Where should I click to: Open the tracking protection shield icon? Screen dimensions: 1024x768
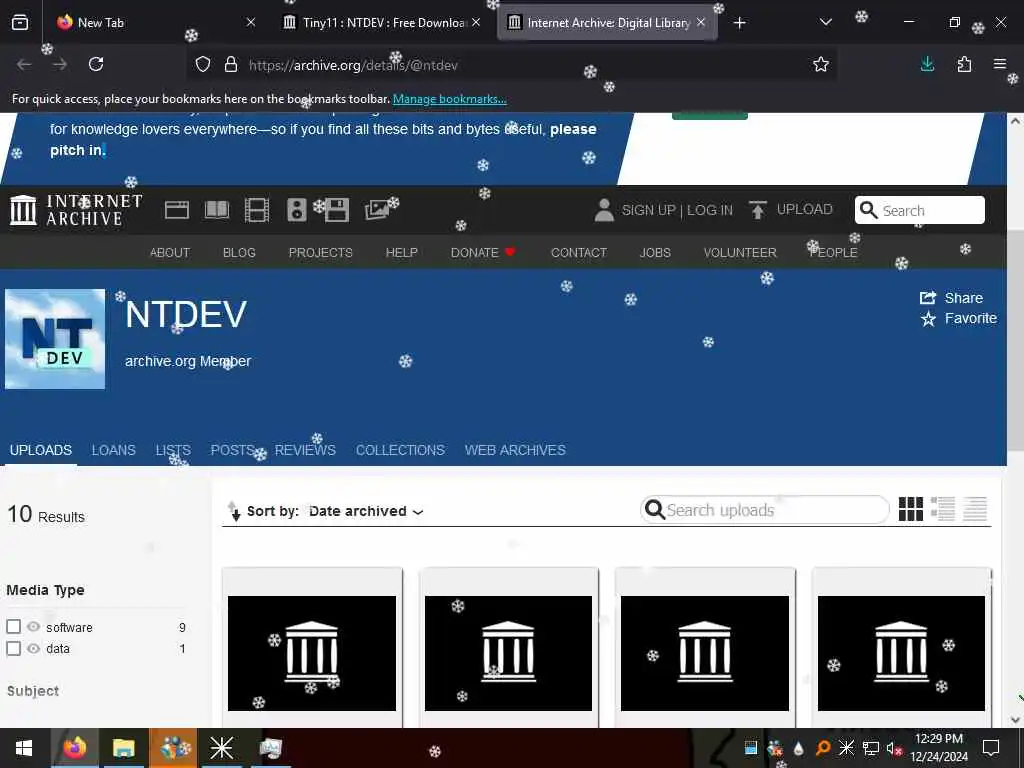[x=203, y=64]
